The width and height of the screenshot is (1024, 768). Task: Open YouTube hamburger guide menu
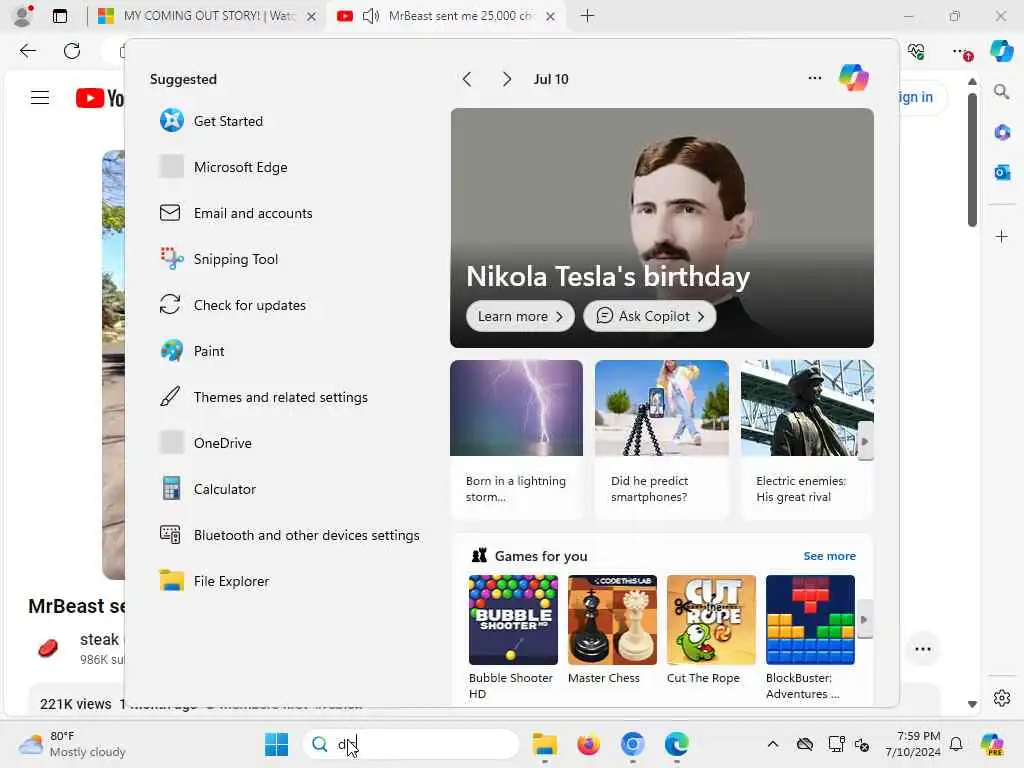pyautogui.click(x=40, y=98)
